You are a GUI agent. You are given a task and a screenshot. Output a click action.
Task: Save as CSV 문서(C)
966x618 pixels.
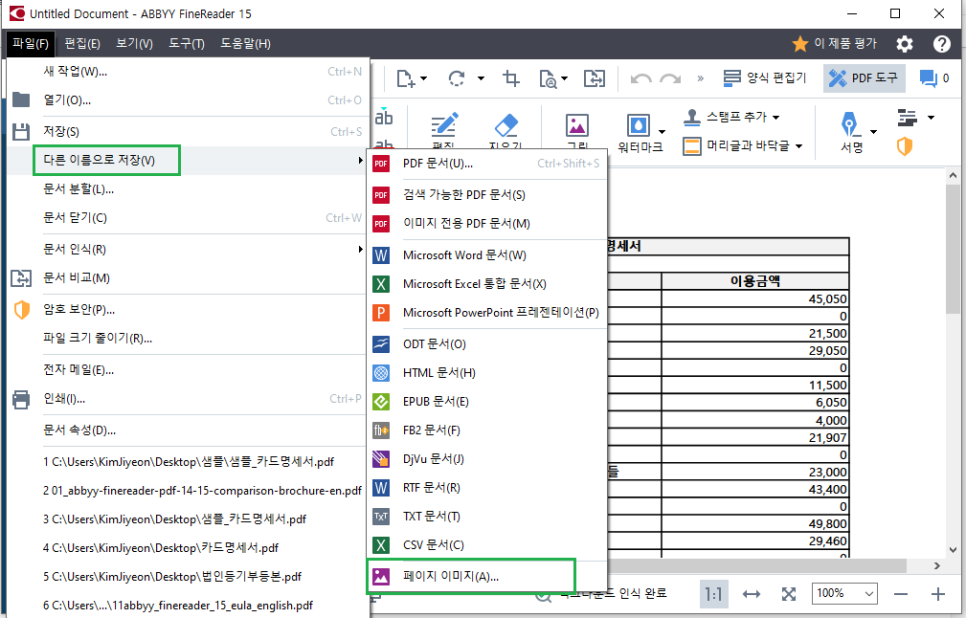click(x=487, y=545)
